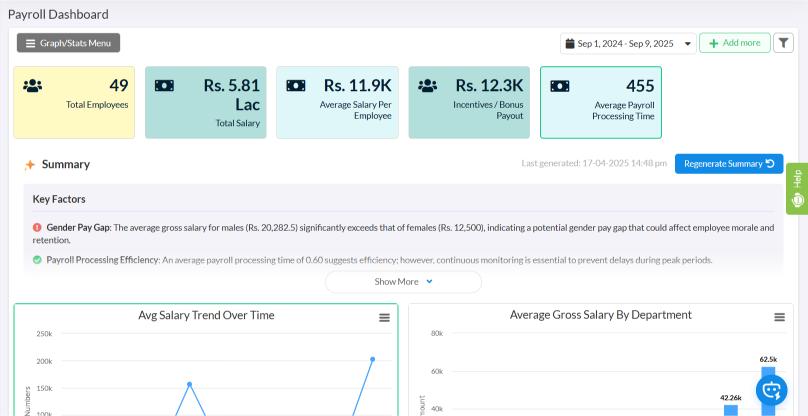Click the 42.26k department bar
The width and height of the screenshot is (808, 416).
(x=731, y=410)
